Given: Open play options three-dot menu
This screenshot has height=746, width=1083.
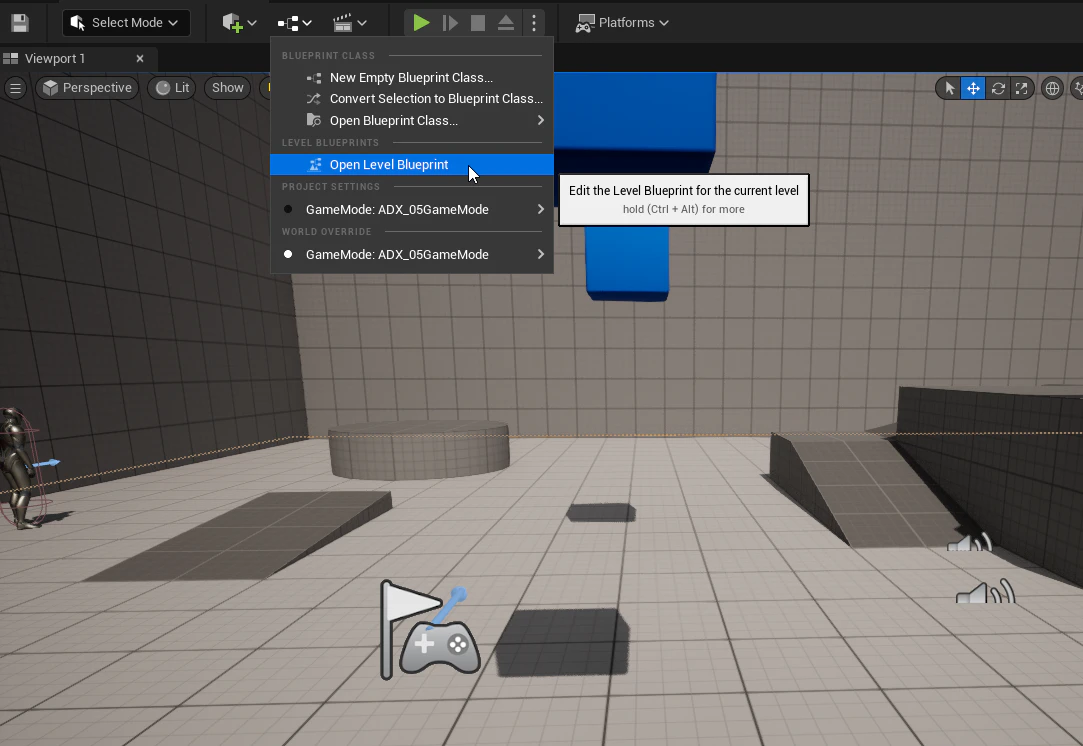Looking at the screenshot, I should 534,23.
